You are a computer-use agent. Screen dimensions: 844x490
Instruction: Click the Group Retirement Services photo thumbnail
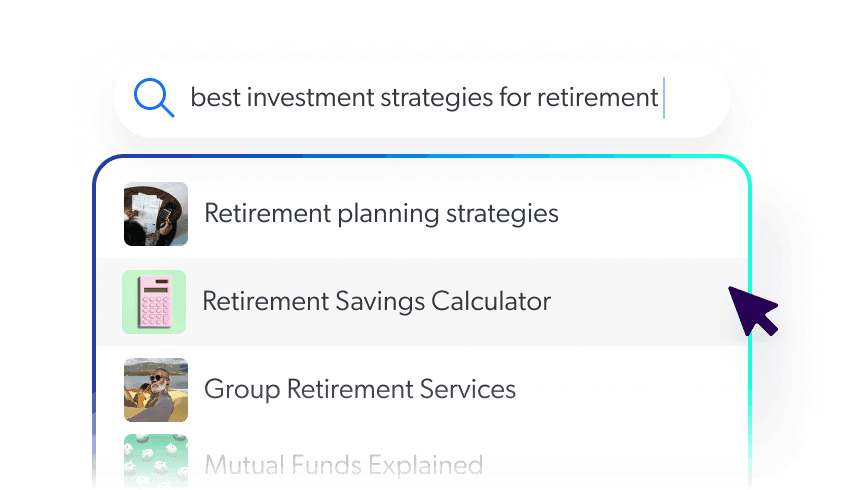click(156, 389)
